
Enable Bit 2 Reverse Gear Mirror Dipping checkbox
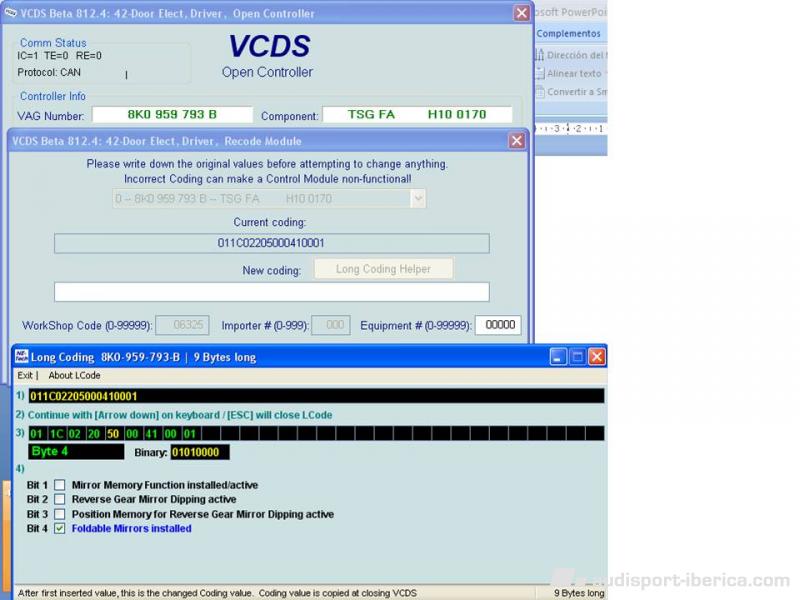60,499
